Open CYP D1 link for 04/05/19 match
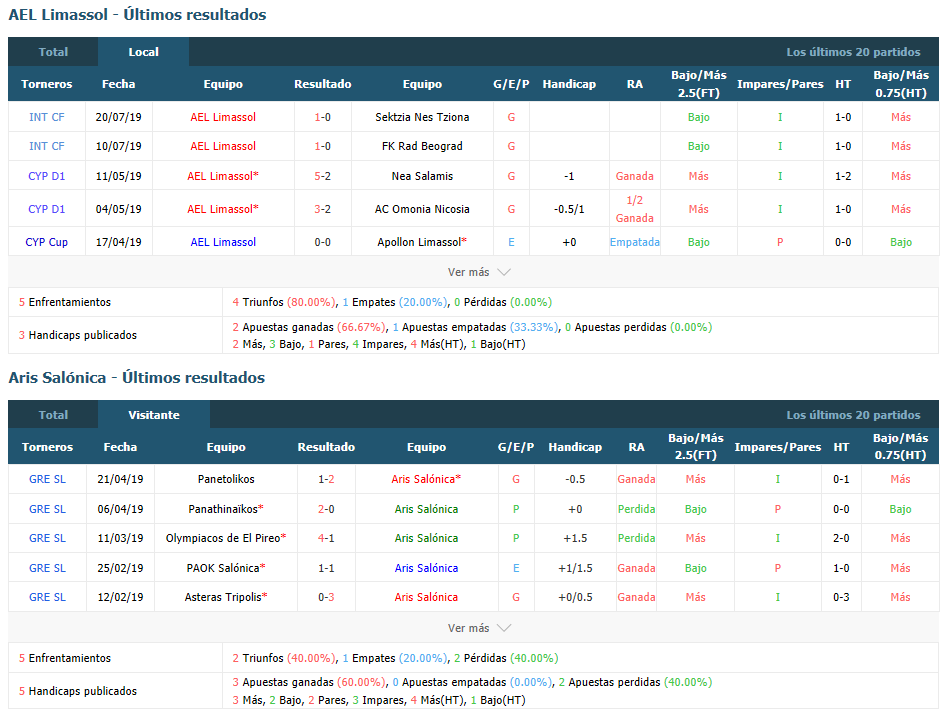The image size is (949, 714). click(47, 209)
